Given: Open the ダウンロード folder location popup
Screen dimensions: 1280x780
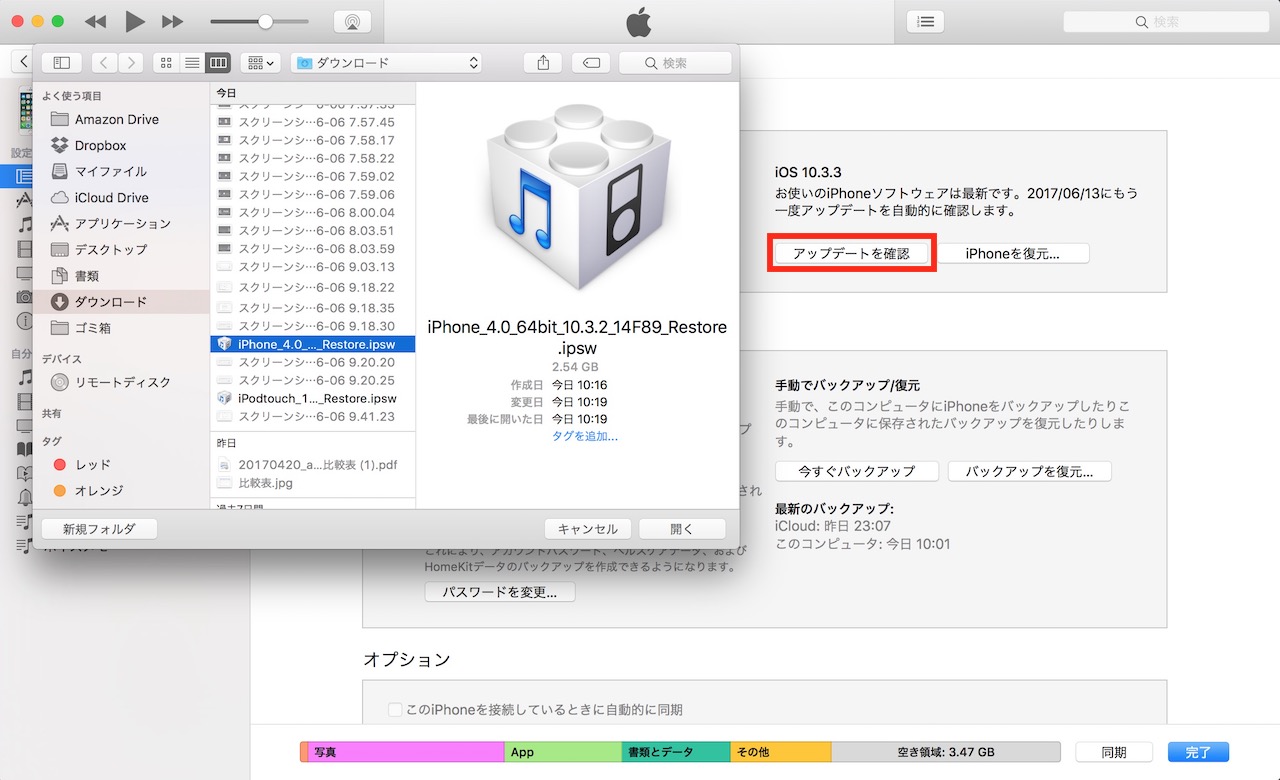Looking at the screenshot, I should pos(386,62).
